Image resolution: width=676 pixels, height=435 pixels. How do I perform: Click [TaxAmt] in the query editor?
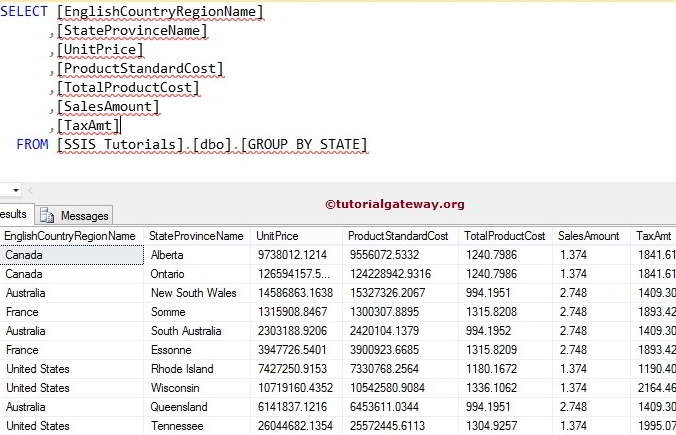click(x=88, y=125)
